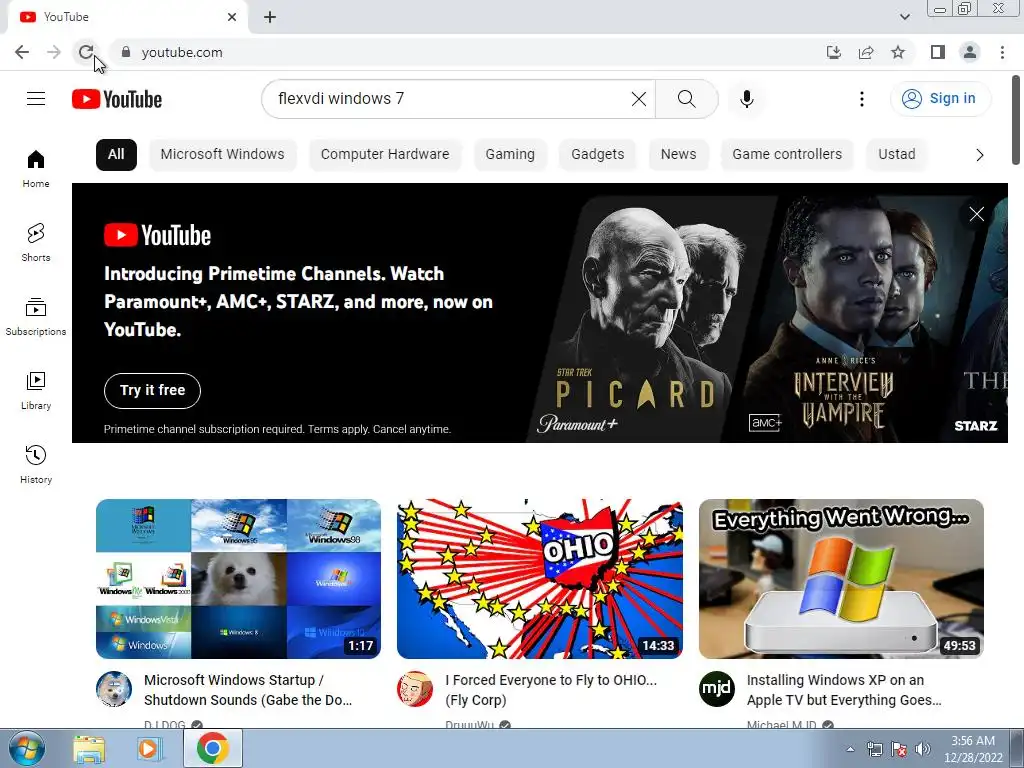The height and width of the screenshot is (768, 1024).
Task: Open the Home sidebar item
Action: pyautogui.click(x=36, y=168)
